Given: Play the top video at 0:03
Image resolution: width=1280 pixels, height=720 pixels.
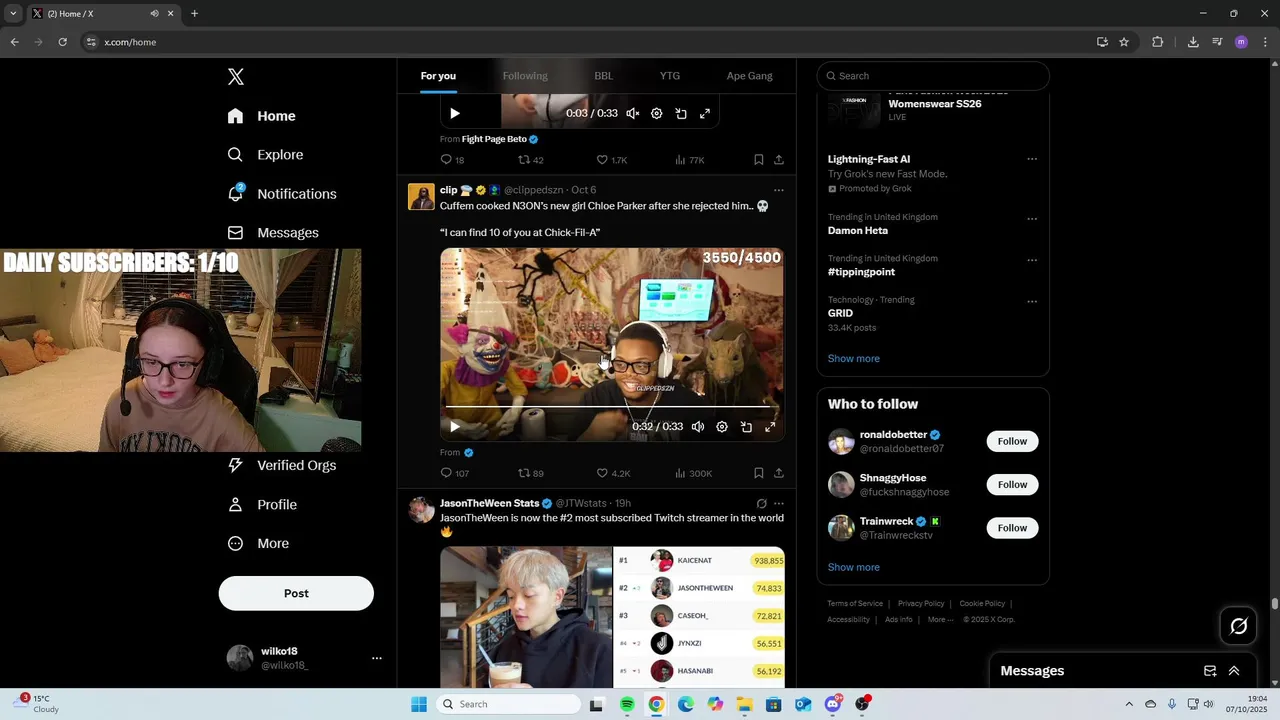Looking at the screenshot, I should [x=455, y=114].
